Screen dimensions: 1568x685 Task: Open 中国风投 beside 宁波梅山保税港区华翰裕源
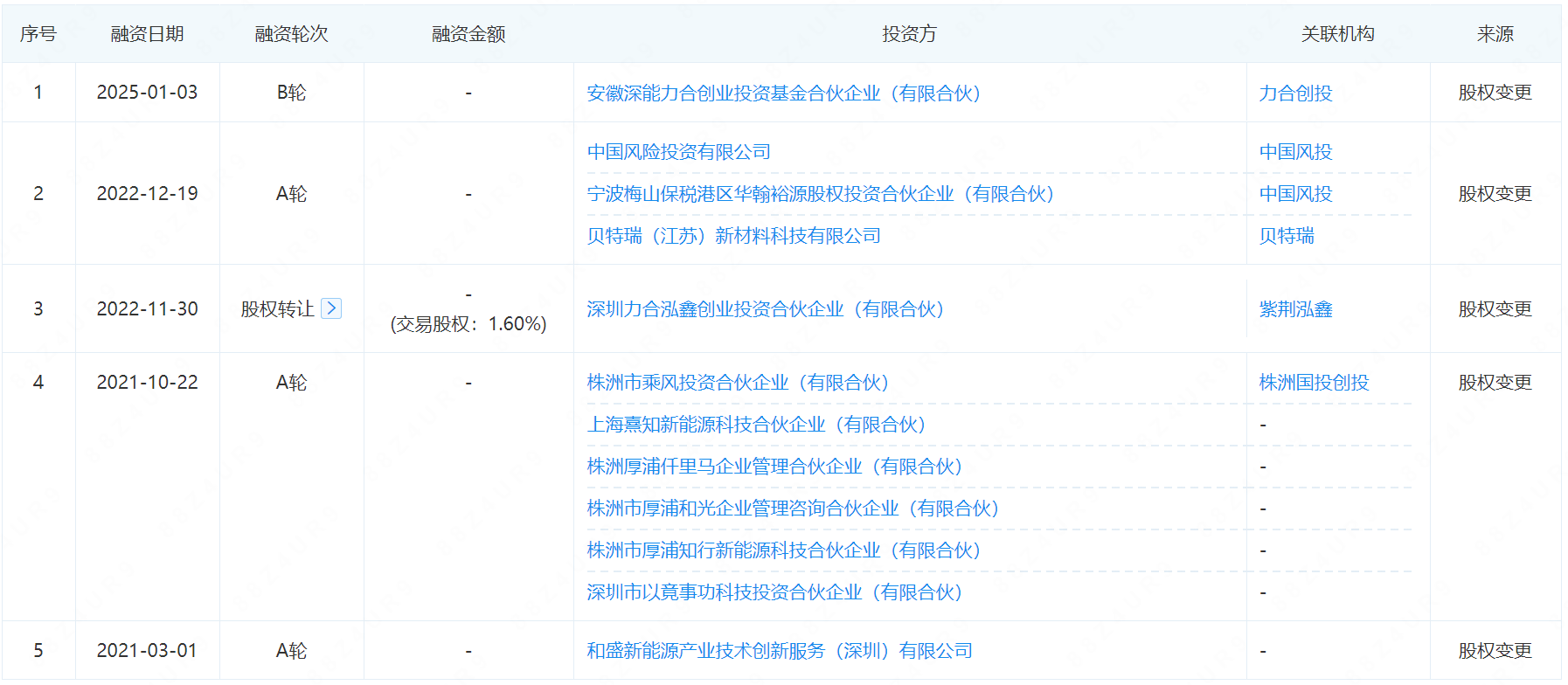click(1295, 194)
